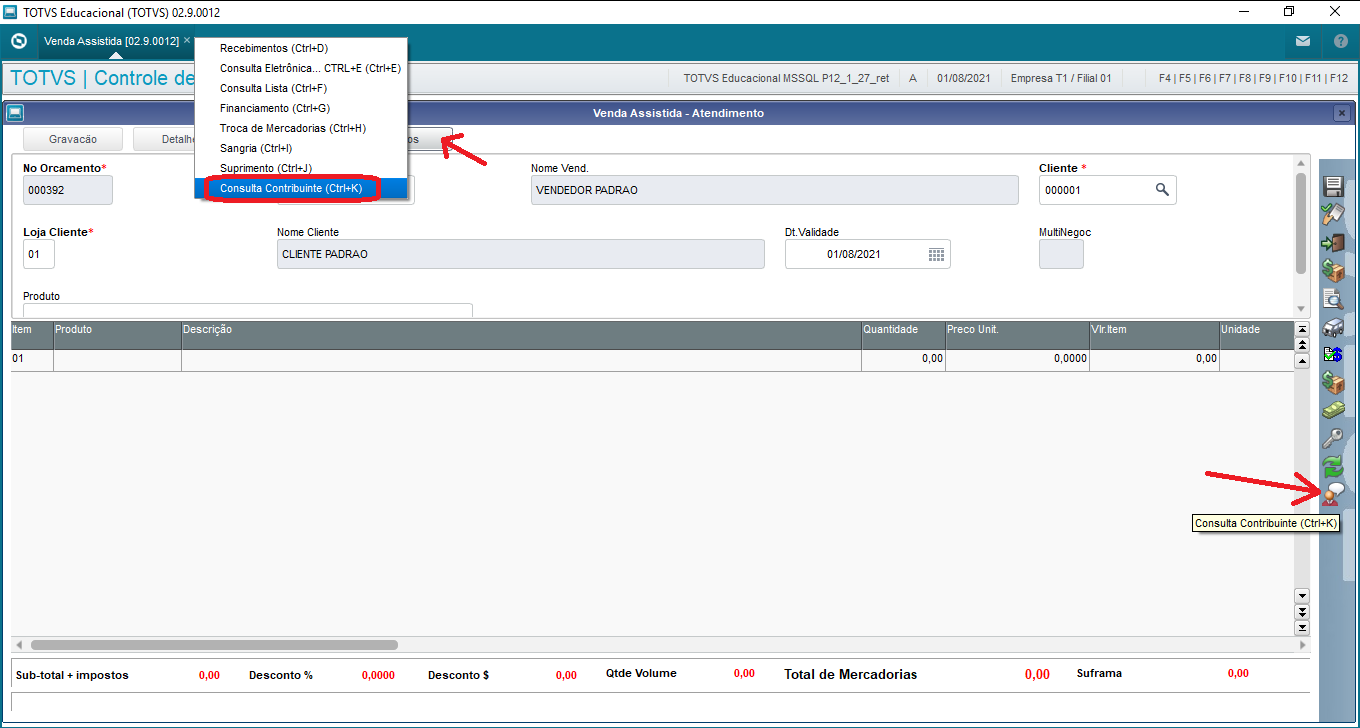
Task: Switch to Venda Assistida [02.9.0012] tab
Action: [x=111, y=41]
